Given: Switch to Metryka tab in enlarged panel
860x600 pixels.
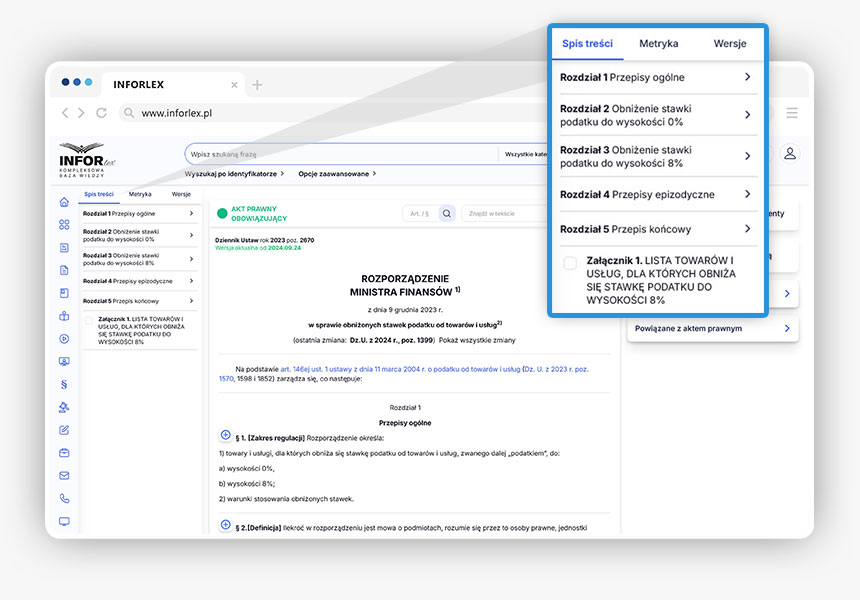Looking at the screenshot, I should (x=659, y=44).
